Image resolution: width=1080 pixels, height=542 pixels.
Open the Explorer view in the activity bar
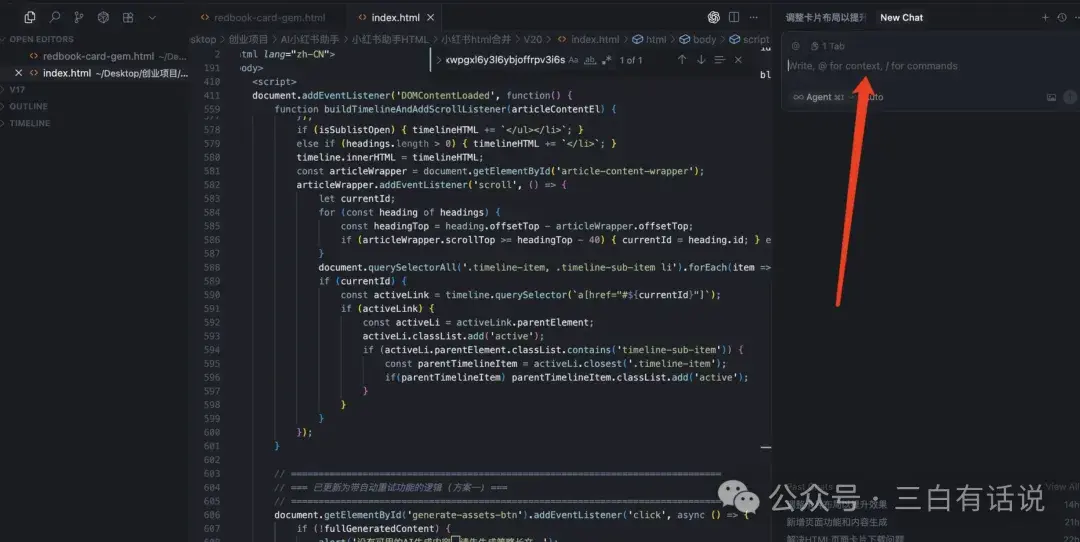(x=30, y=17)
